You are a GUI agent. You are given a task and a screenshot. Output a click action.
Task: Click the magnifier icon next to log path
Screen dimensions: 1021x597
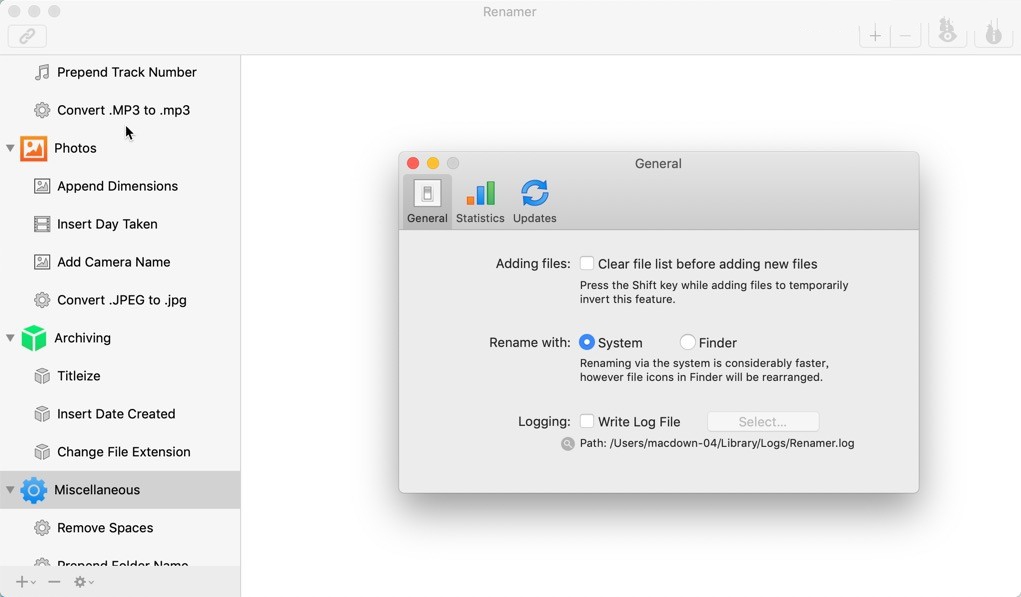point(568,443)
